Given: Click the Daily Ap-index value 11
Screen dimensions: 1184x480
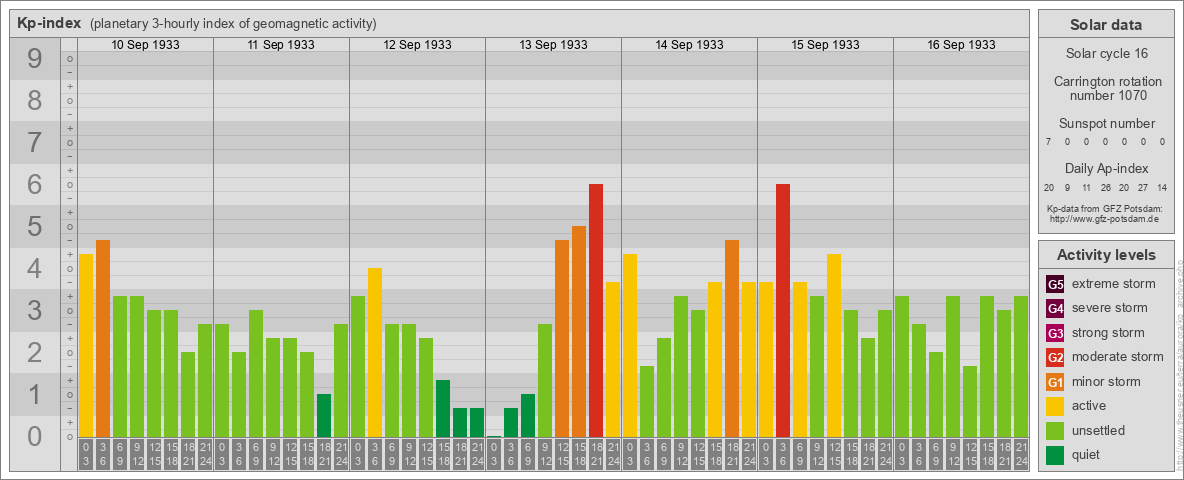Looking at the screenshot, I should 1087,187.
